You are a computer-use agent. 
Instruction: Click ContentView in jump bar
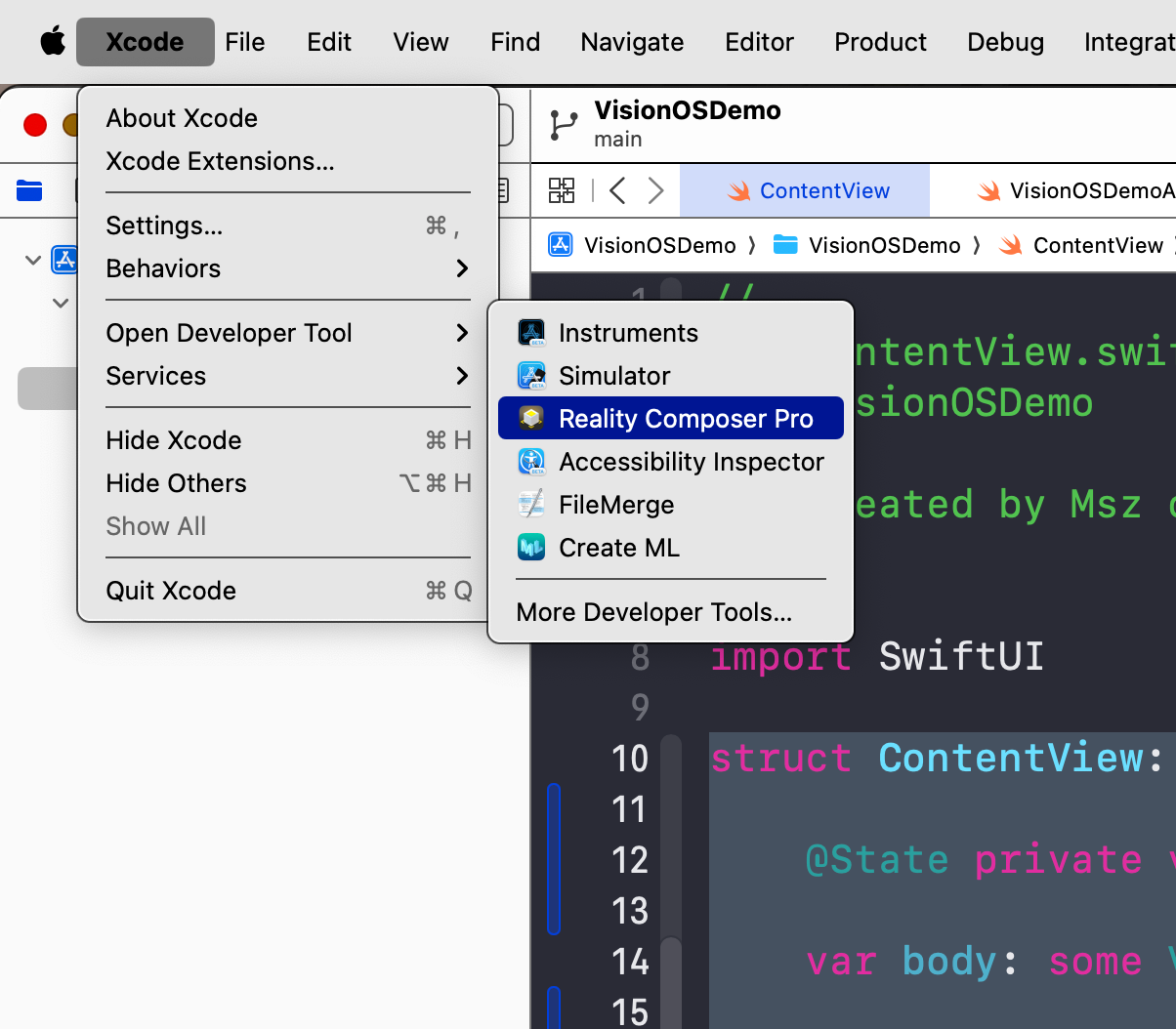(1081, 245)
